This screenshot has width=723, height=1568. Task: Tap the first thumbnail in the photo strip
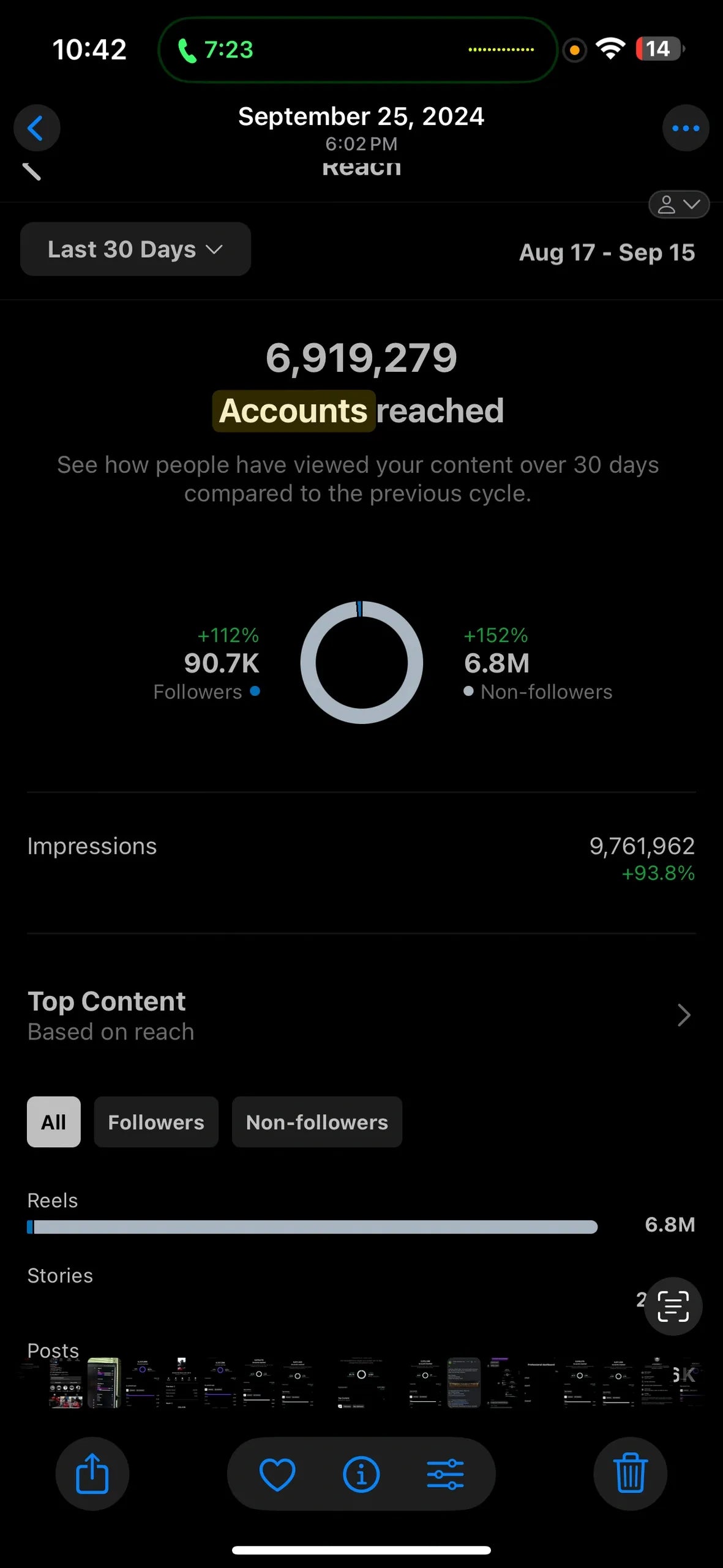point(66,1383)
